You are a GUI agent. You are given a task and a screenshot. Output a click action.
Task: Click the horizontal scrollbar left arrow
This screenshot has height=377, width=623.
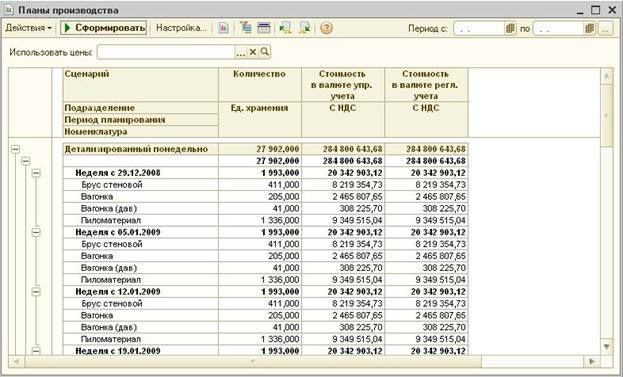16,362
